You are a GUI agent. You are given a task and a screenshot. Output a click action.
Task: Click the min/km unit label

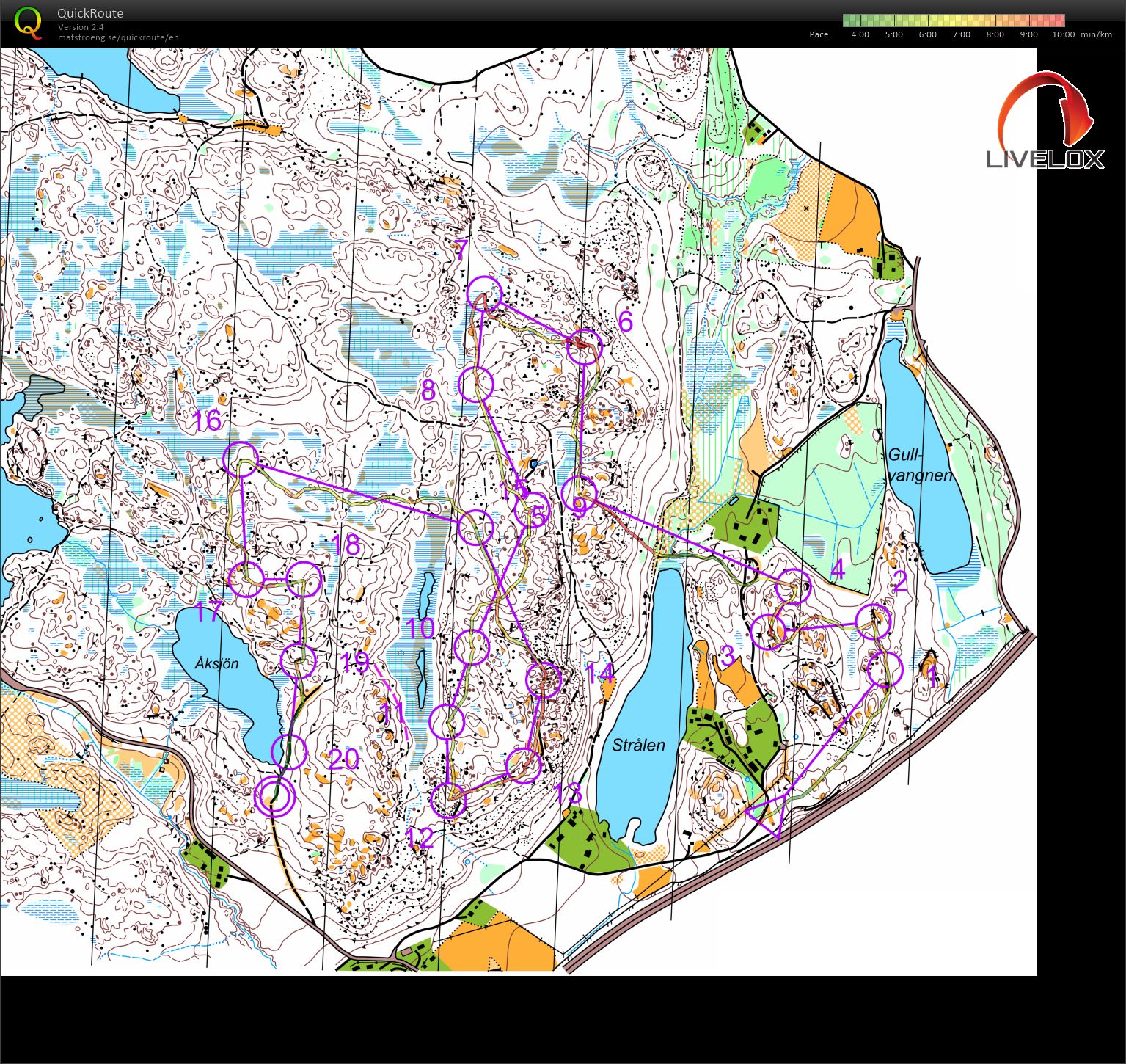1096,34
